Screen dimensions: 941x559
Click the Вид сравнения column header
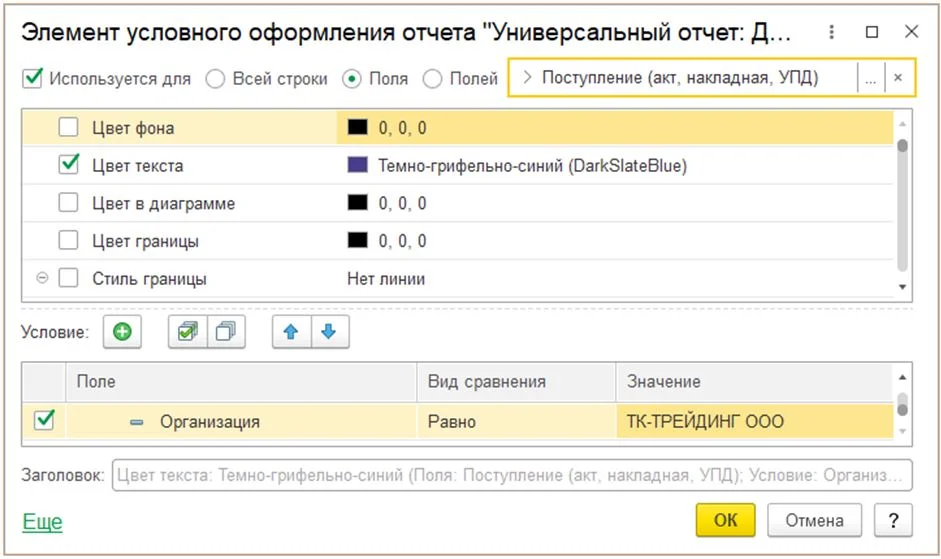click(516, 382)
